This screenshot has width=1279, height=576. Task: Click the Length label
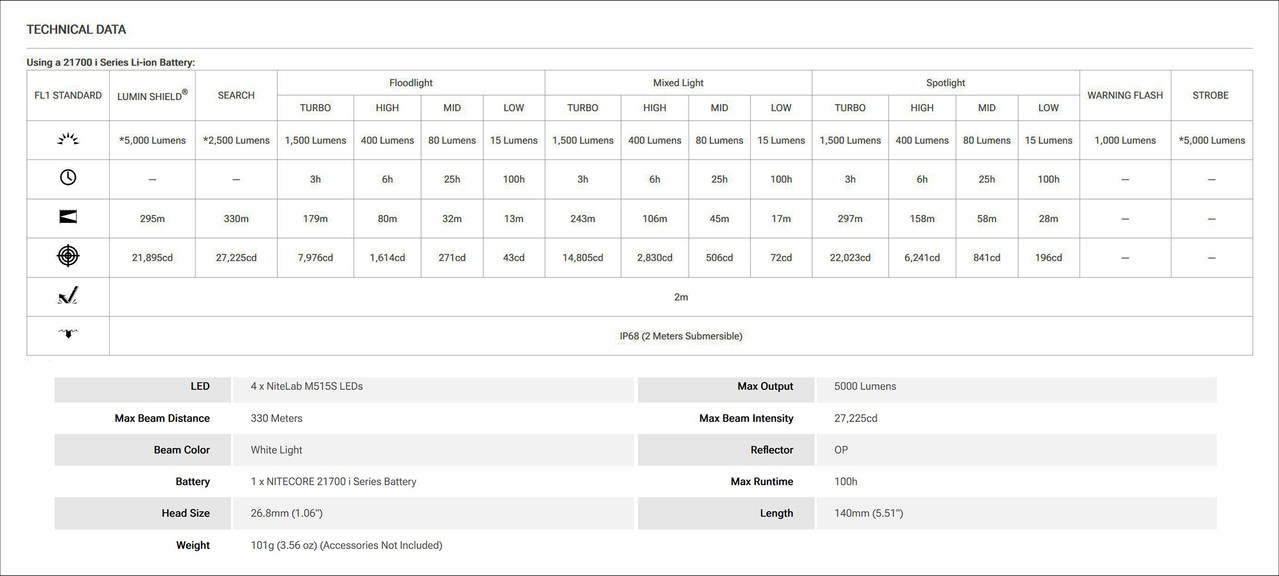point(776,513)
